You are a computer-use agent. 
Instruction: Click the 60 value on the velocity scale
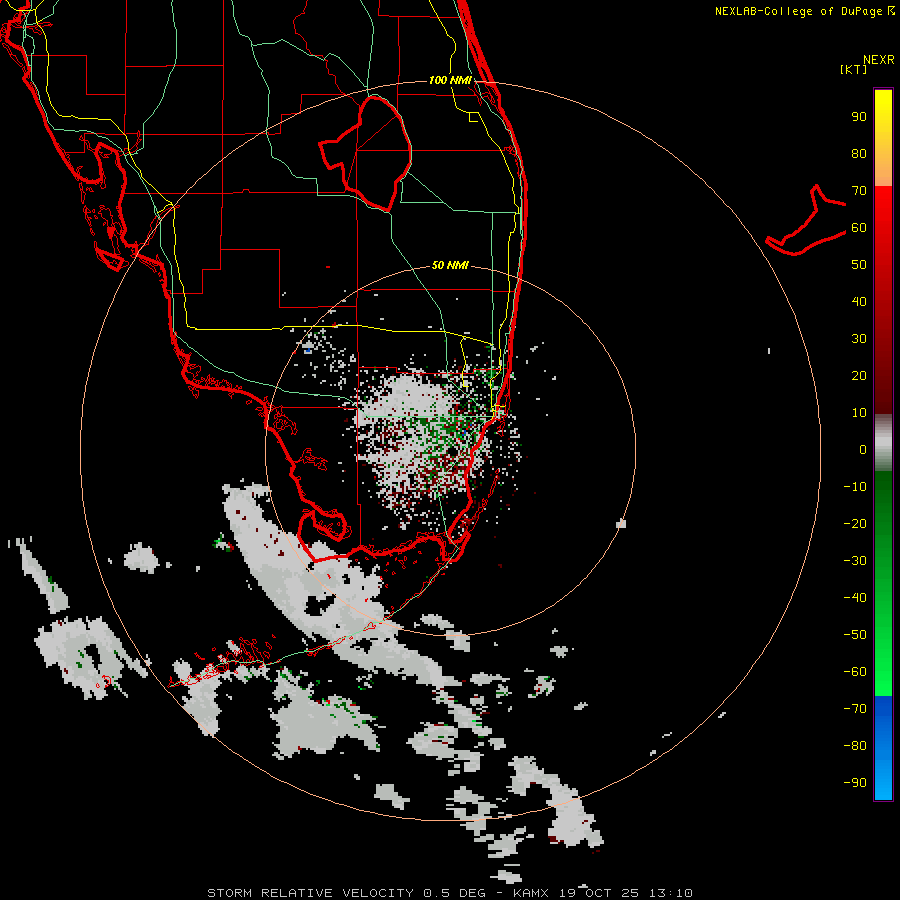click(859, 227)
